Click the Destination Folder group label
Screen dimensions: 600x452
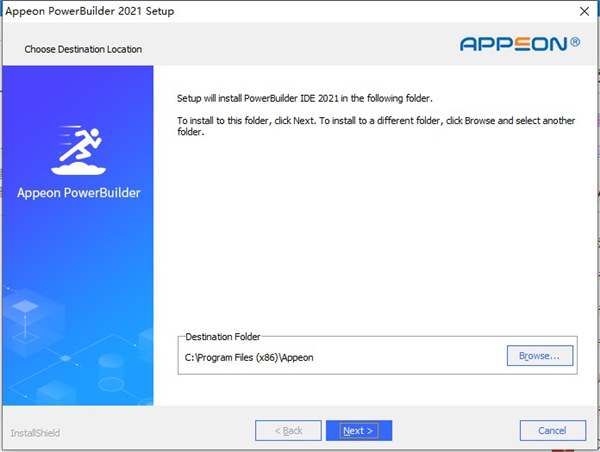click(x=222, y=337)
